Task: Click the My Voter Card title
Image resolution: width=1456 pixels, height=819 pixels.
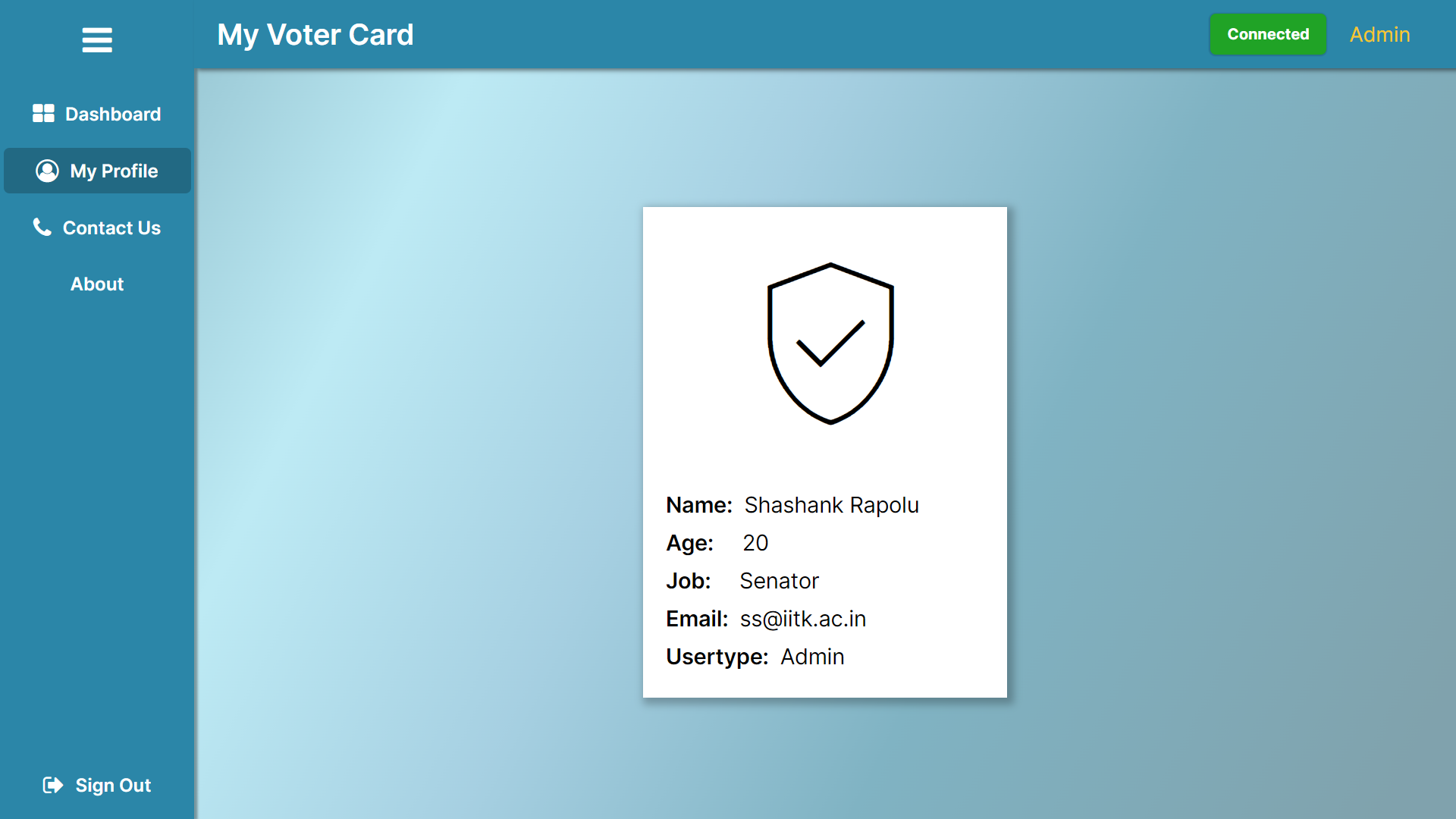Action: [315, 35]
